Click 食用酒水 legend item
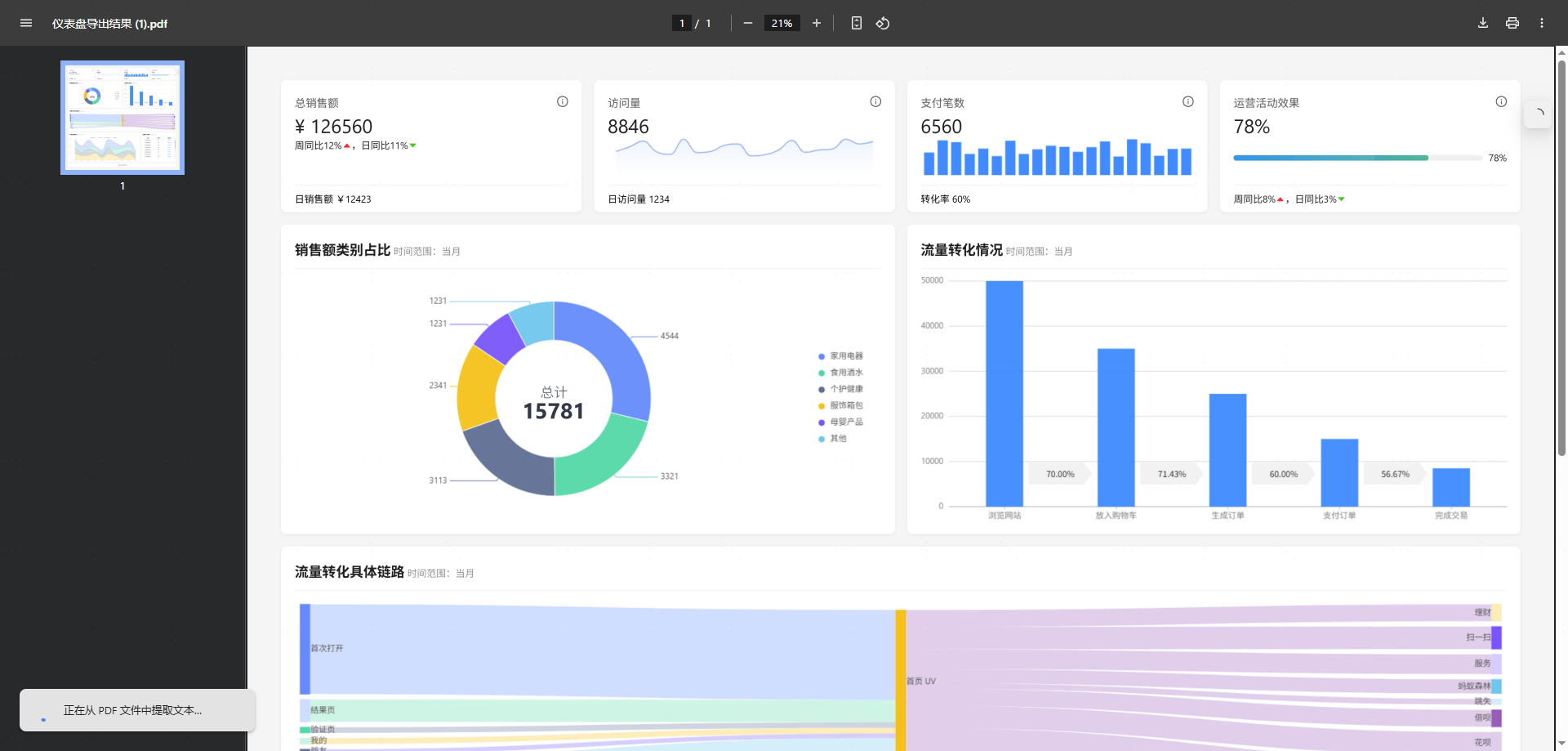Screen dimensions: 1568x751 coord(840,373)
